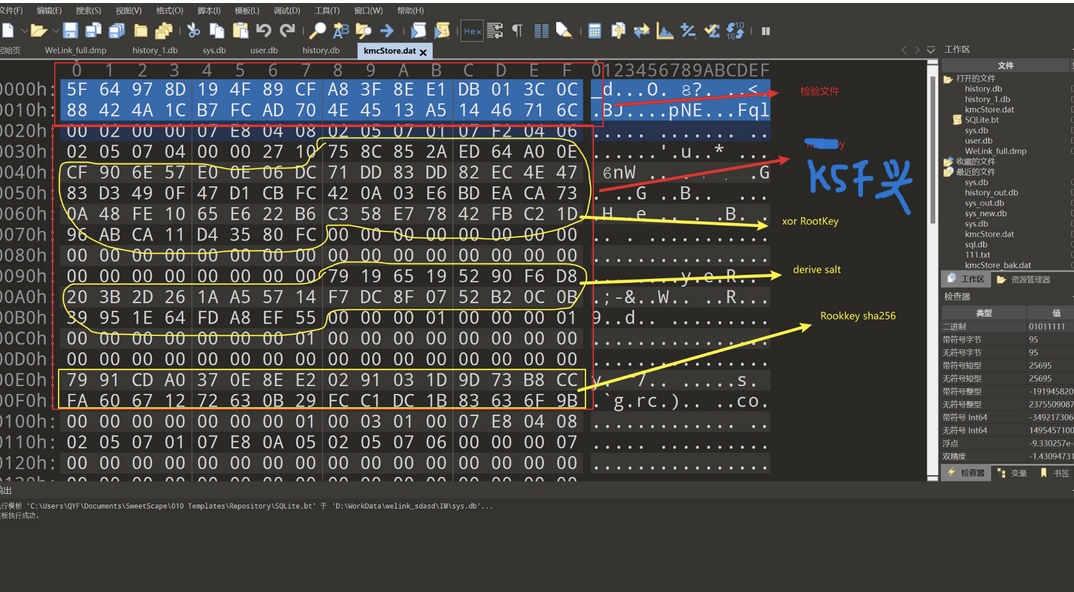Select 111.txt in recent files
This screenshot has width=1074, height=592.
[977, 255]
